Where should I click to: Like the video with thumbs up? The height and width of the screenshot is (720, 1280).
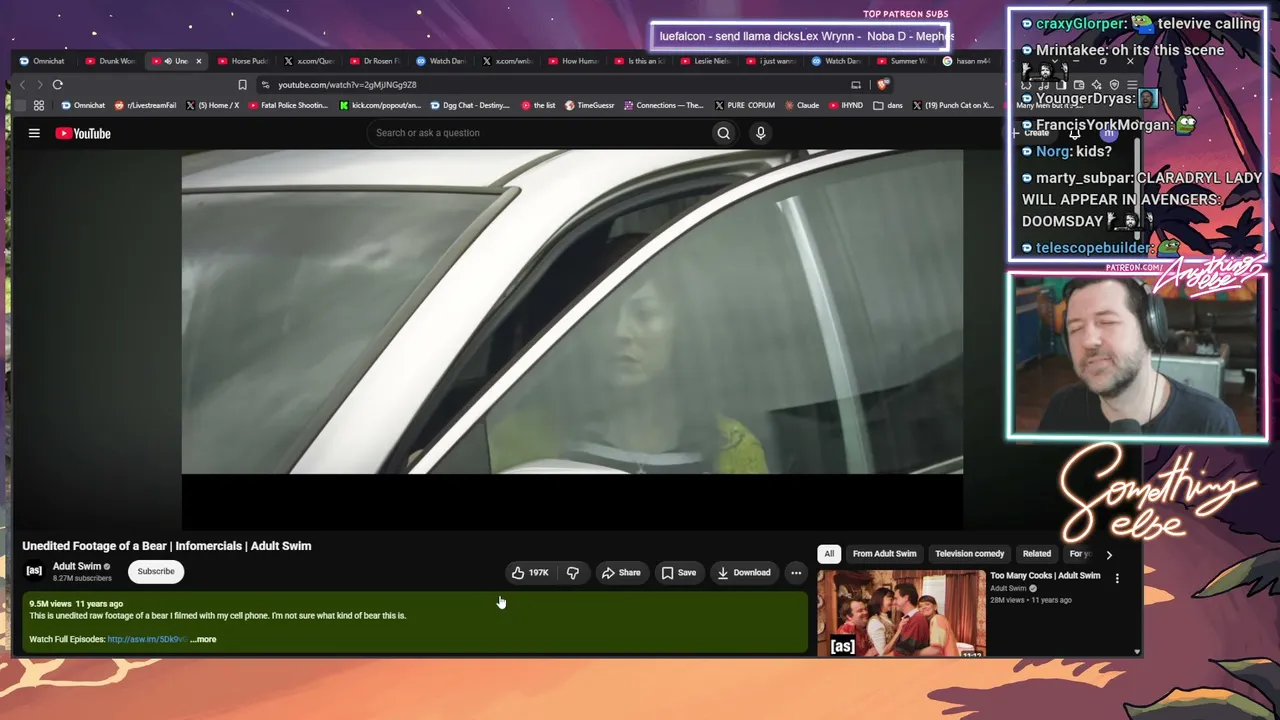[530, 573]
